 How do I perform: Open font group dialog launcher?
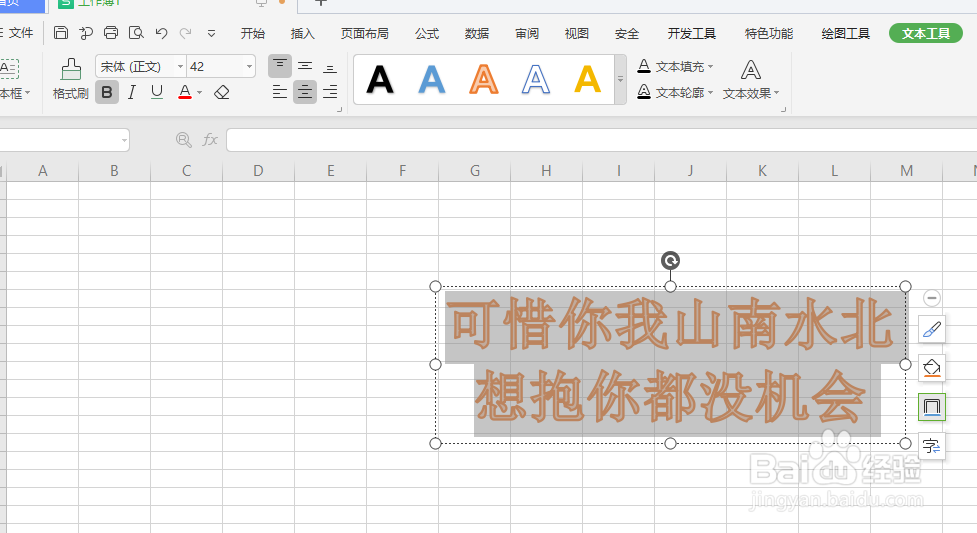(x=340, y=110)
